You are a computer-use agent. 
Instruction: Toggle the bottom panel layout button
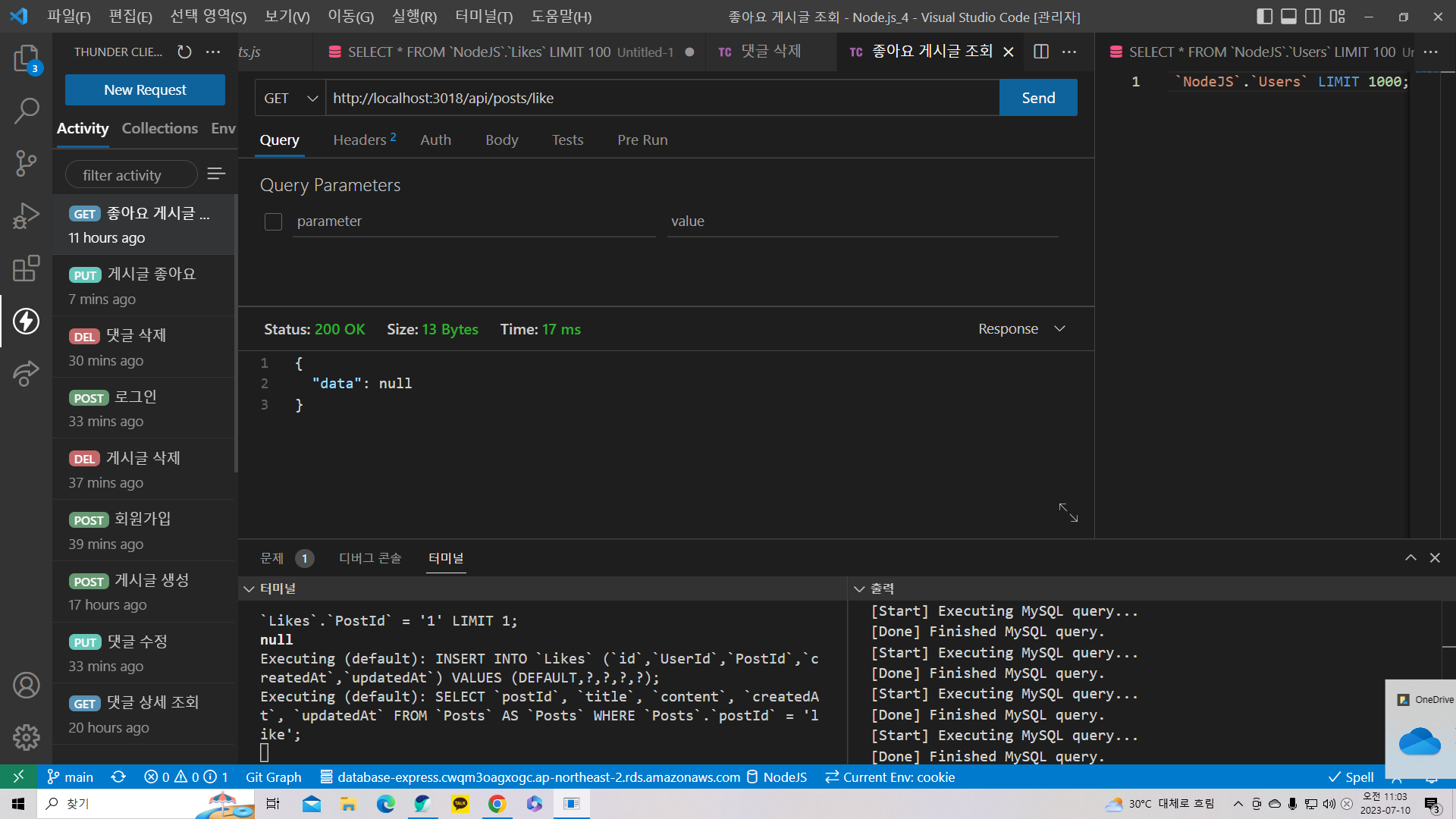1288,17
